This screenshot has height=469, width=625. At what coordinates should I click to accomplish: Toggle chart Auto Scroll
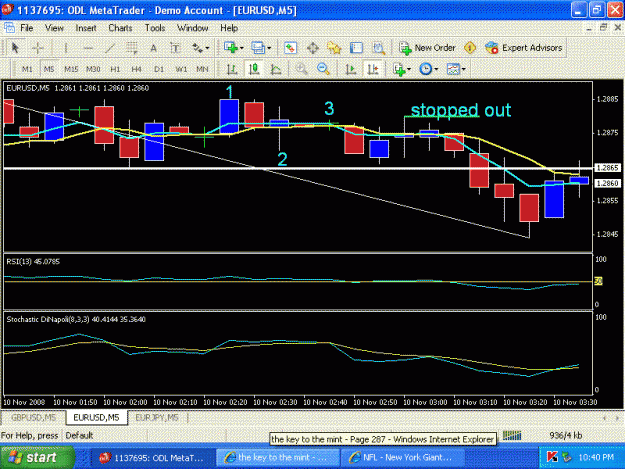tap(351, 69)
